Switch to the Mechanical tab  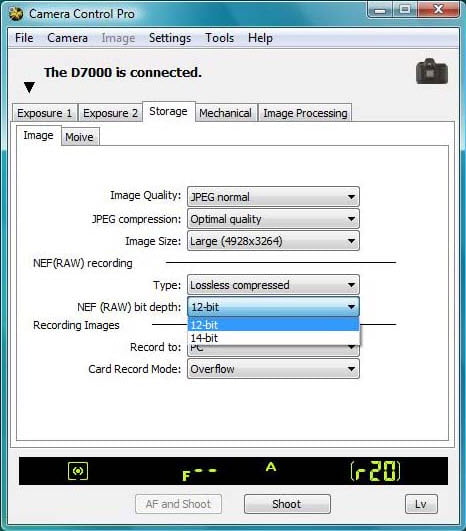tap(225, 113)
